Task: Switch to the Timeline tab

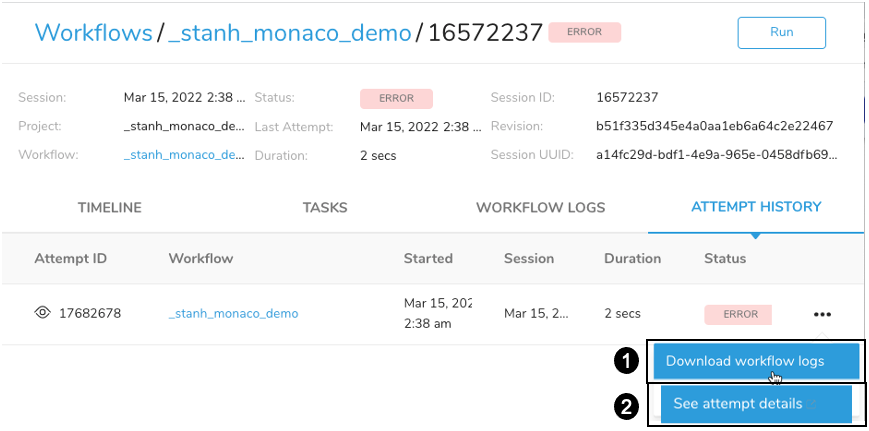Action: click(x=109, y=208)
